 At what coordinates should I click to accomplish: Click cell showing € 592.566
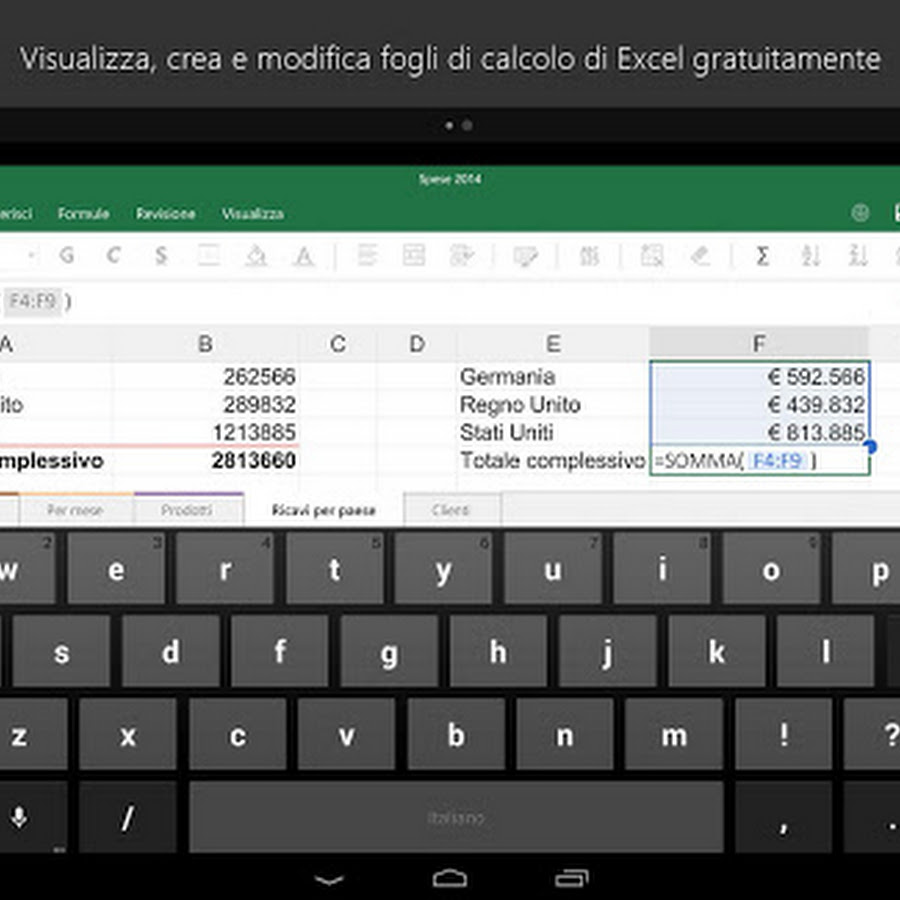pos(760,377)
